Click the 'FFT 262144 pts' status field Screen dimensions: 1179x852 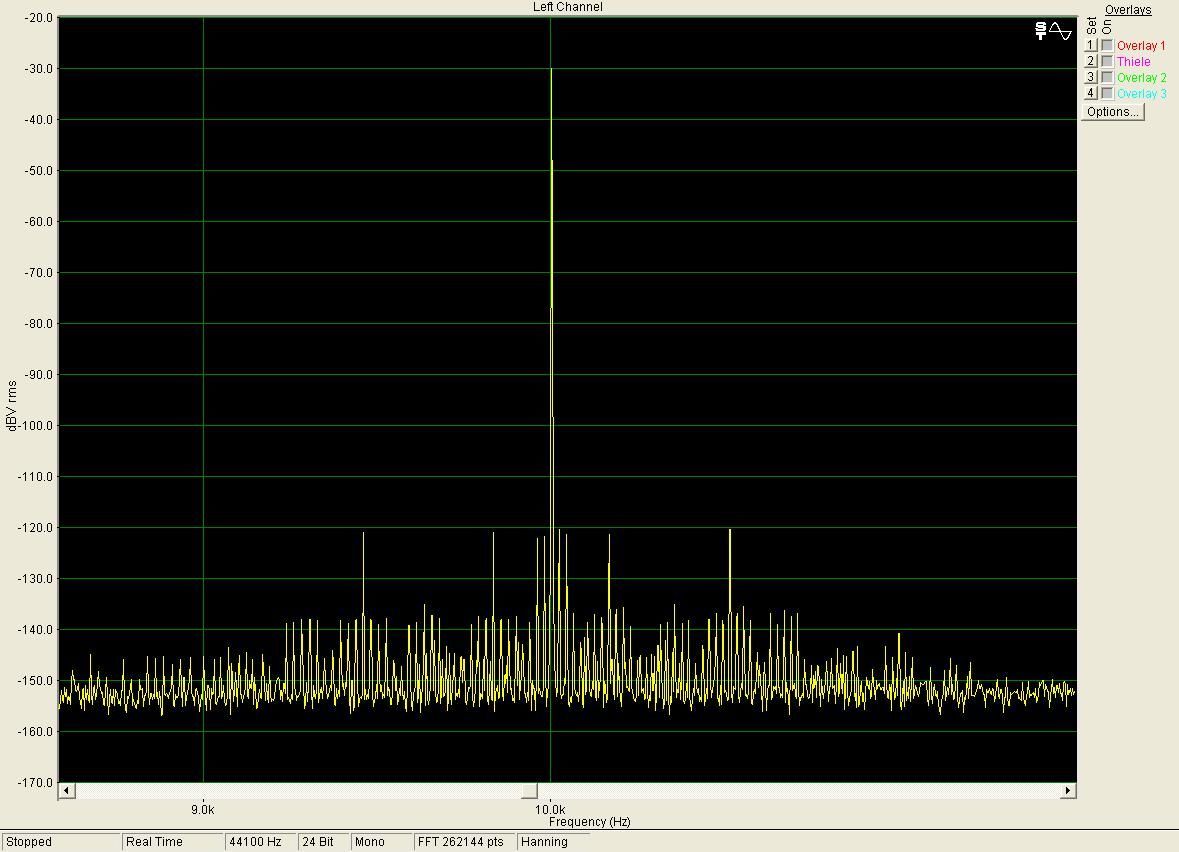click(465, 841)
